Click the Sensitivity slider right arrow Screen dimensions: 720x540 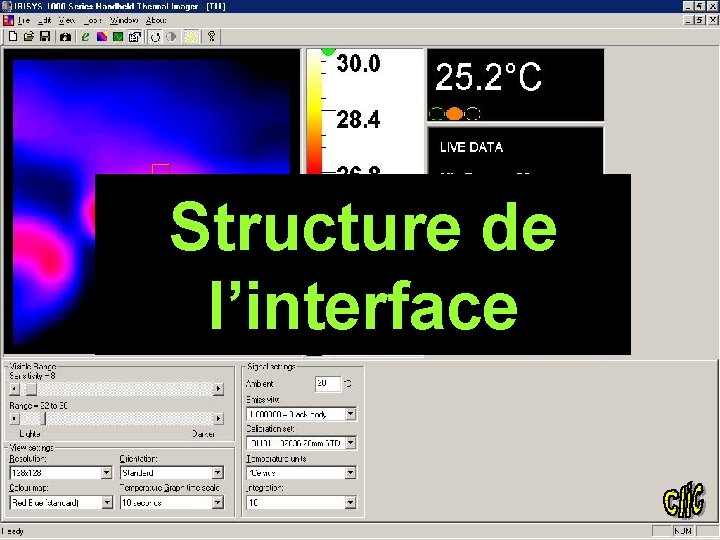click(x=218, y=389)
